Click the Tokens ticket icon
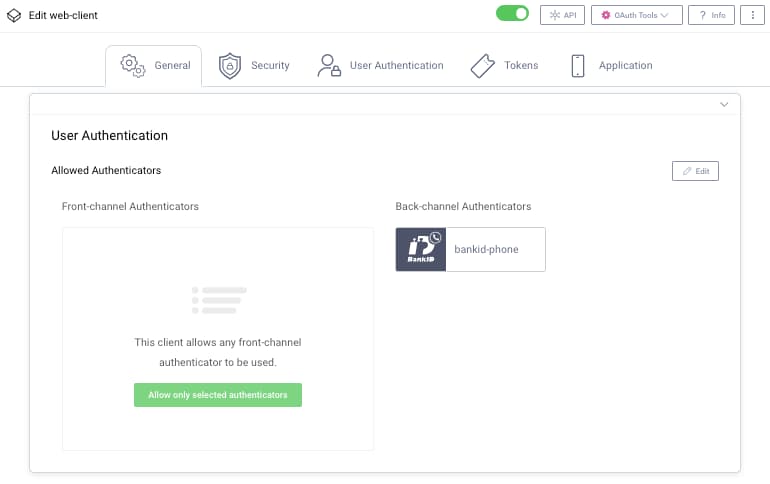Screen dimensions: 770x484 coord(483,66)
